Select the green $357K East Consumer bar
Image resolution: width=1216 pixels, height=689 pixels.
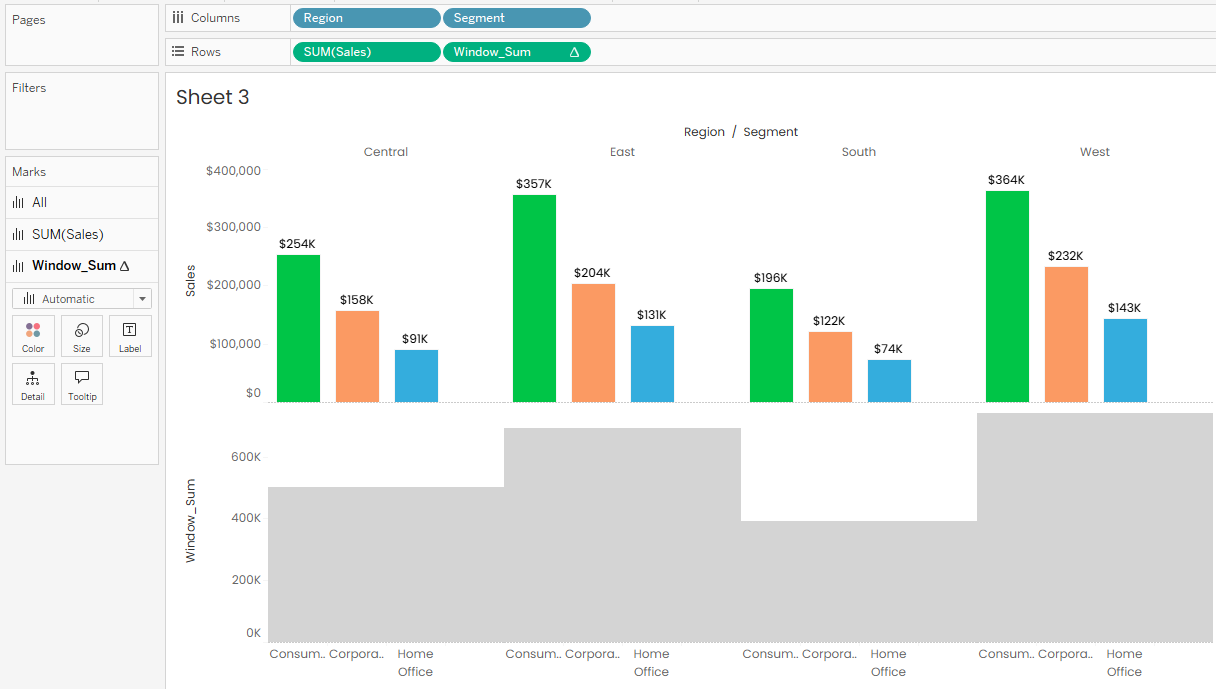(534, 298)
